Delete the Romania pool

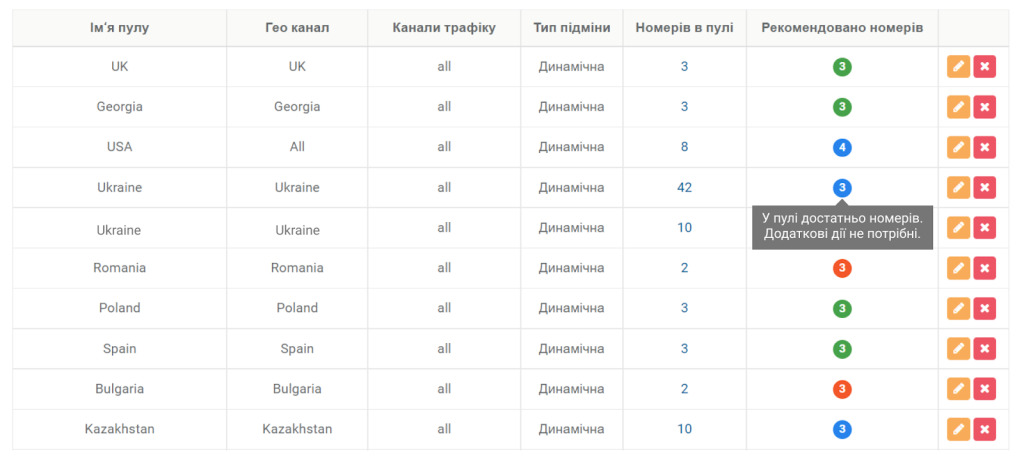pyautogui.click(x=984, y=268)
